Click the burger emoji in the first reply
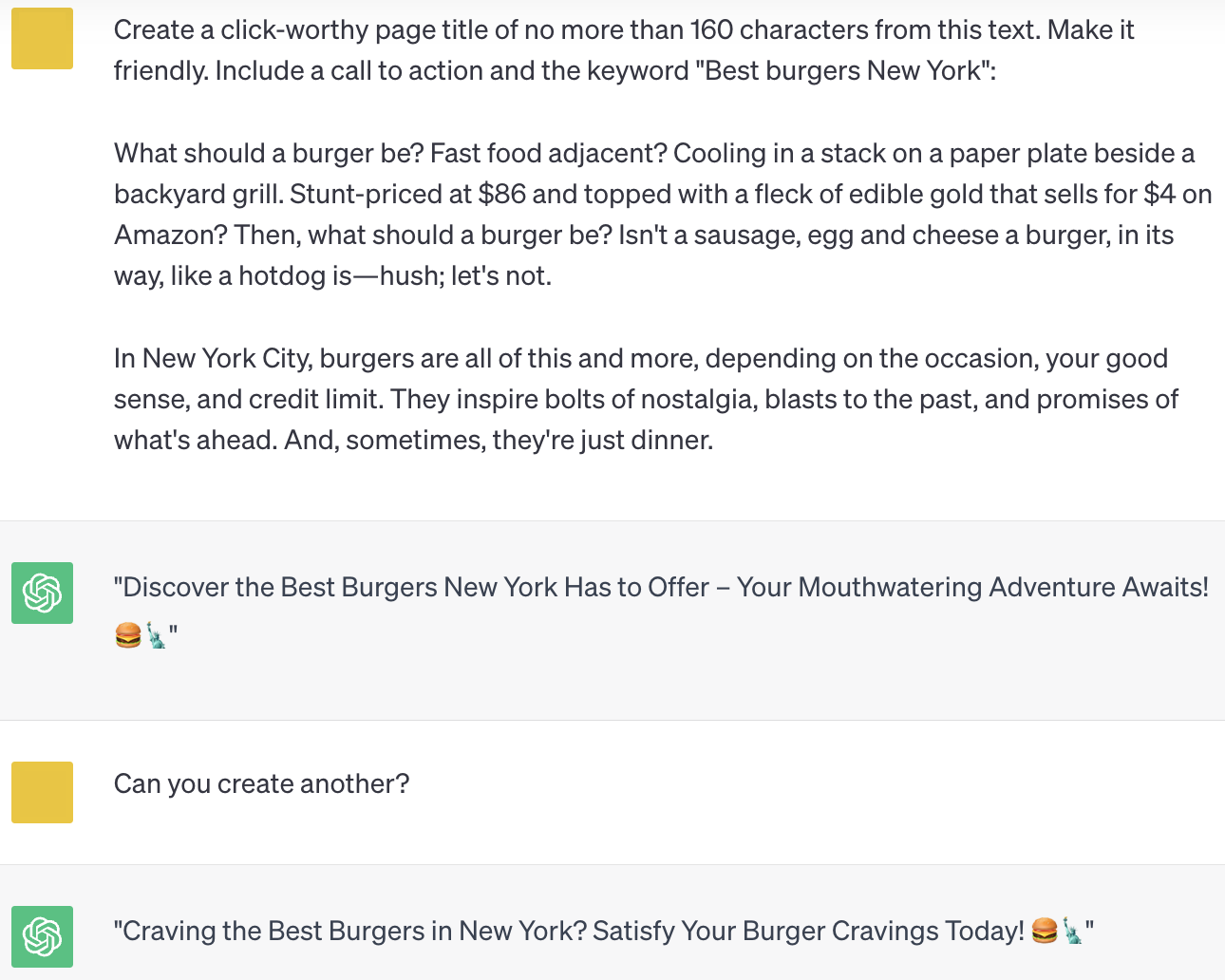Image resolution: width=1225 pixels, height=980 pixels. point(127,635)
